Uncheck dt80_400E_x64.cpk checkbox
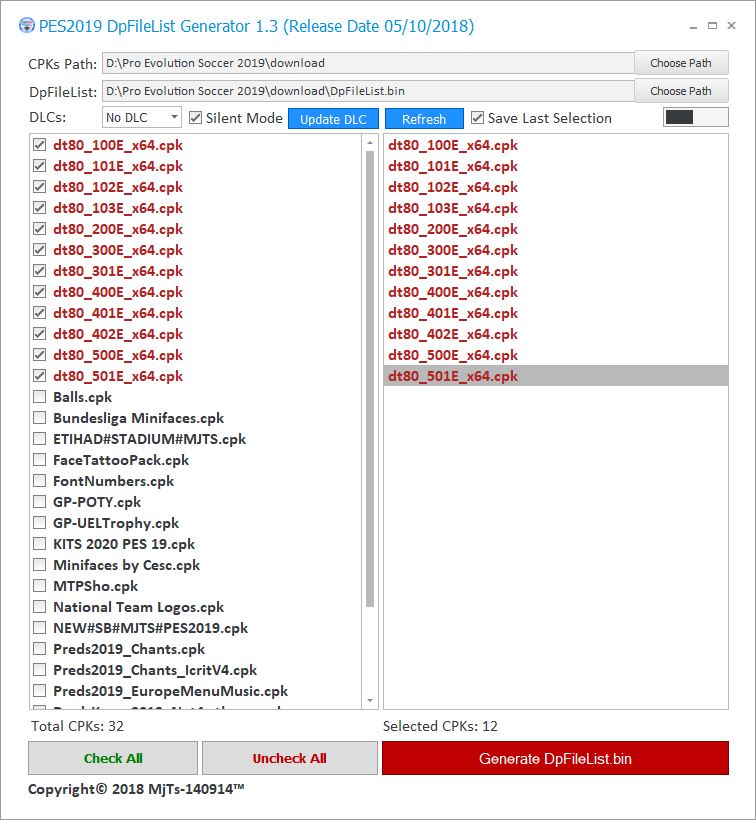756x820 pixels. click(x=40, y=292)
